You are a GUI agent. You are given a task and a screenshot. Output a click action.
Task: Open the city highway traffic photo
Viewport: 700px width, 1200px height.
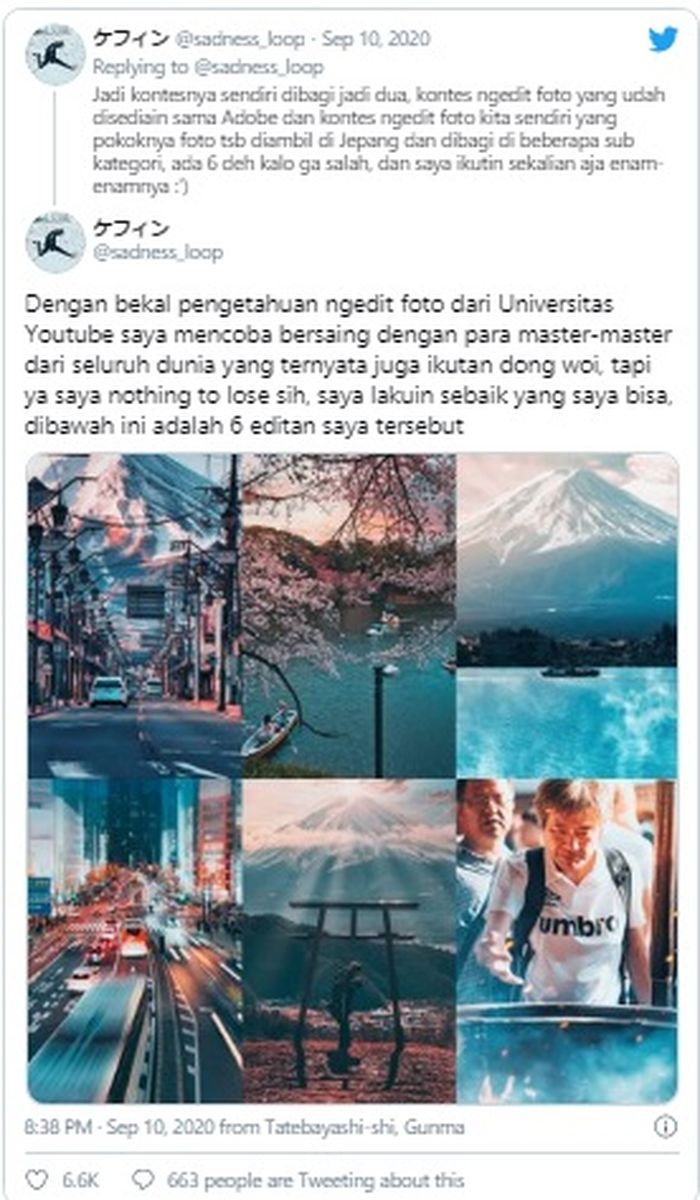[133, 942]
